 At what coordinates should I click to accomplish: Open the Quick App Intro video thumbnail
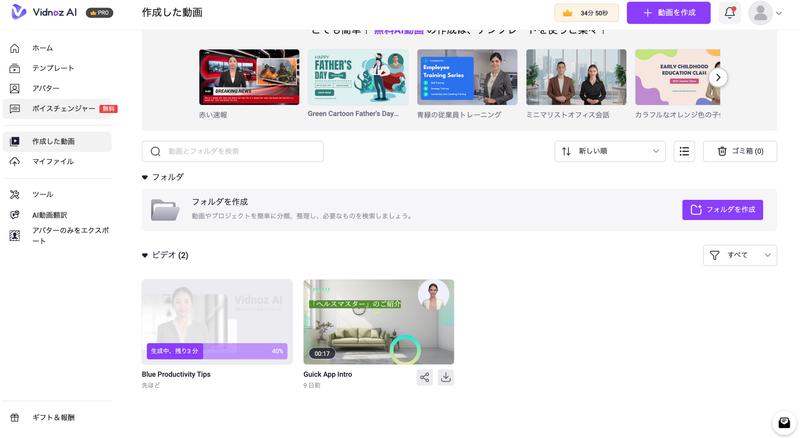click(x=378, y=322)
